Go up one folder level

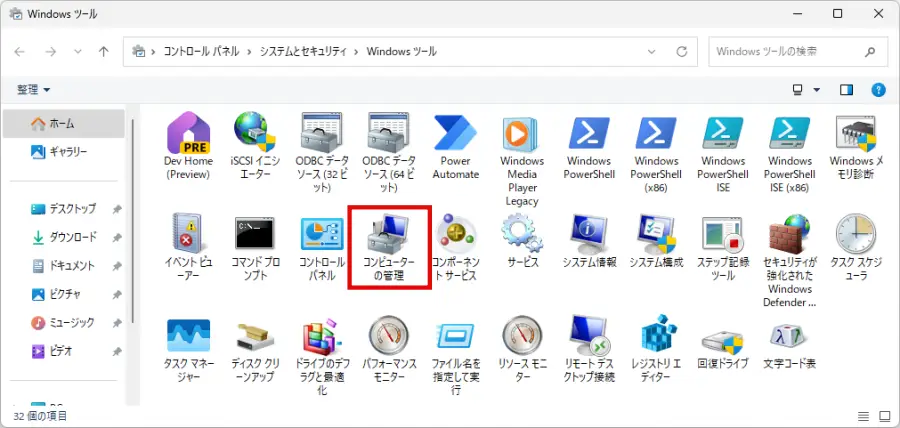coord(104,52)
